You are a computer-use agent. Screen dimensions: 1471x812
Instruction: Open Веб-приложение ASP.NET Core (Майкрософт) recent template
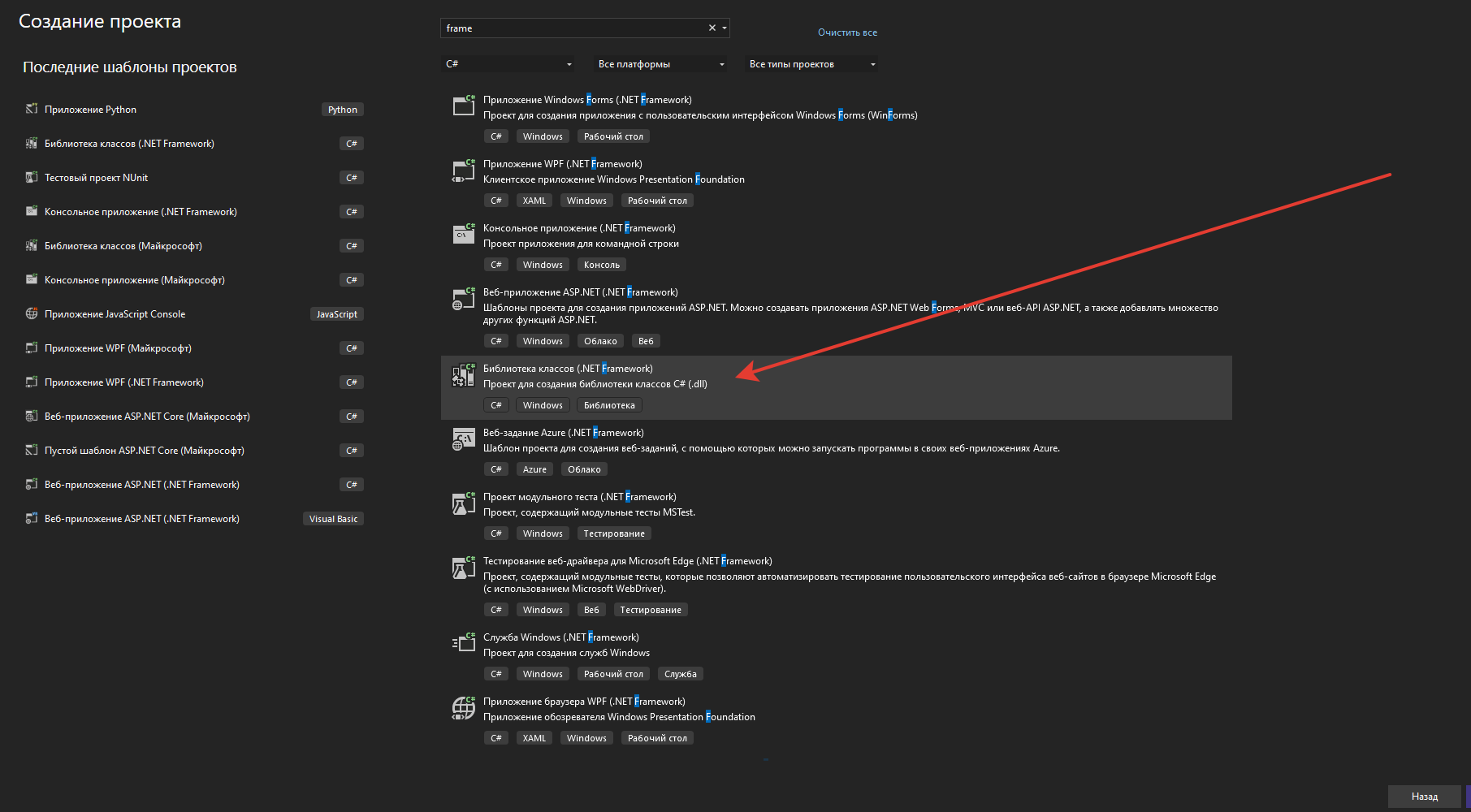point(149,416)
